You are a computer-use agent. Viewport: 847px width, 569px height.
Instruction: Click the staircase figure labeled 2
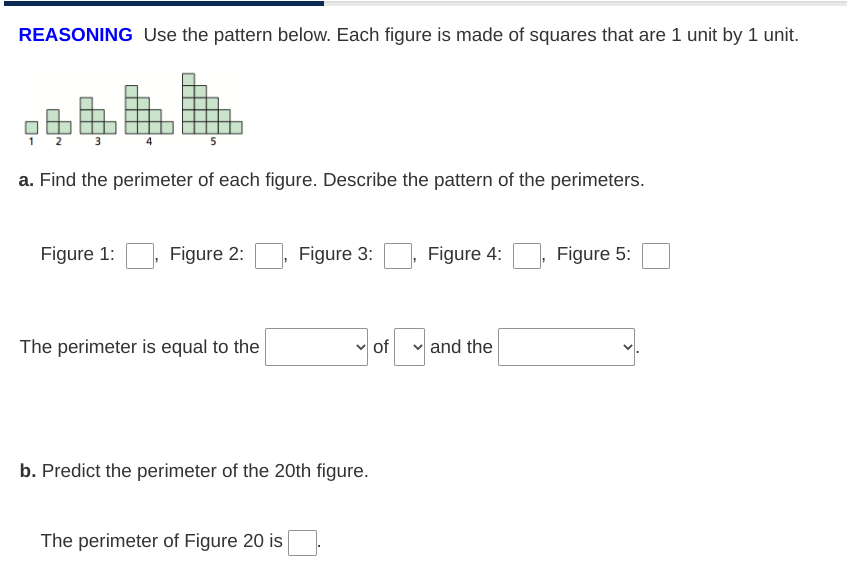tap(58, 122)
